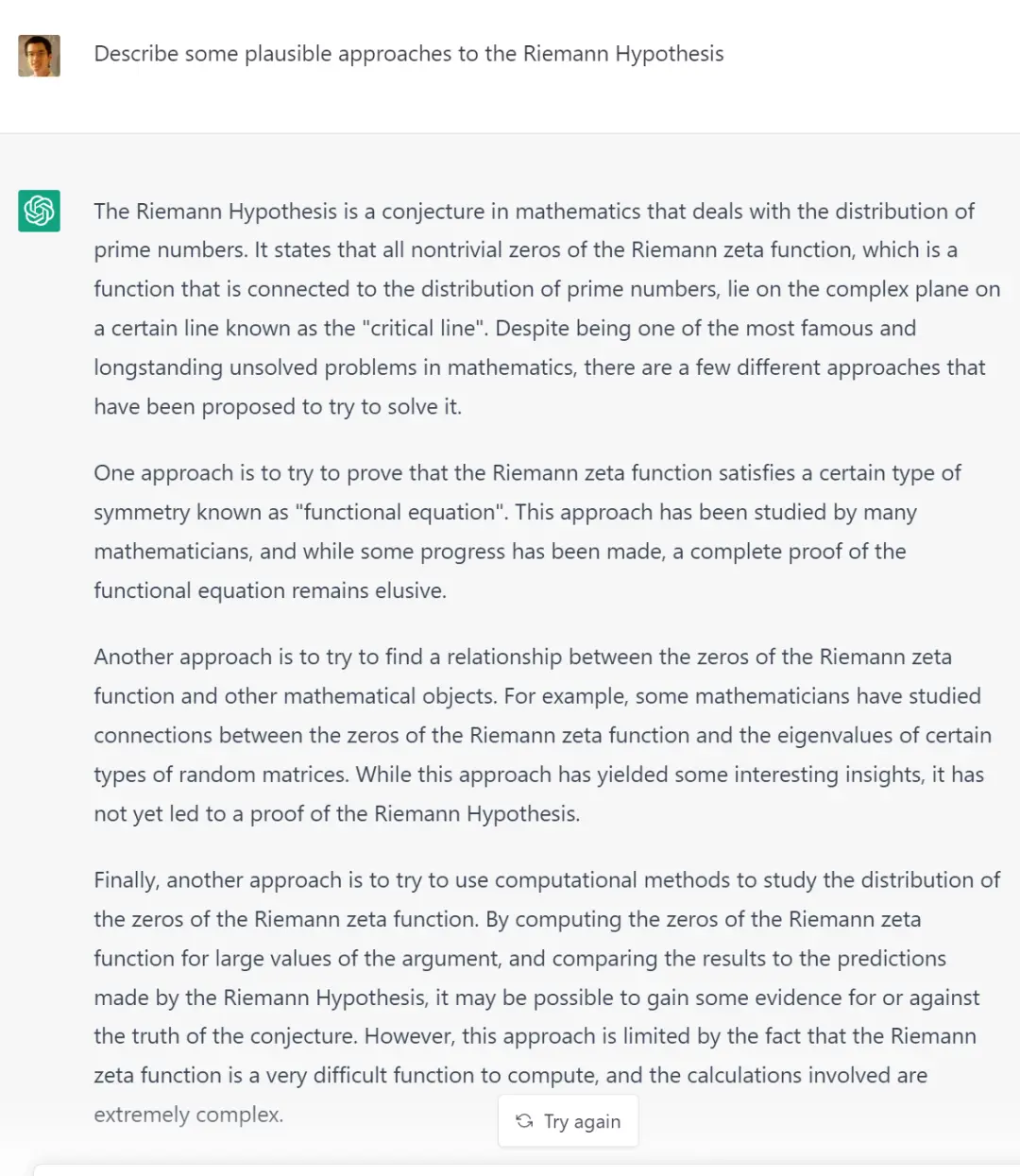Screen dimensions: 1020x1176
Task: Click the quoted phrase "functional equation"
Action: click(401, 513)
